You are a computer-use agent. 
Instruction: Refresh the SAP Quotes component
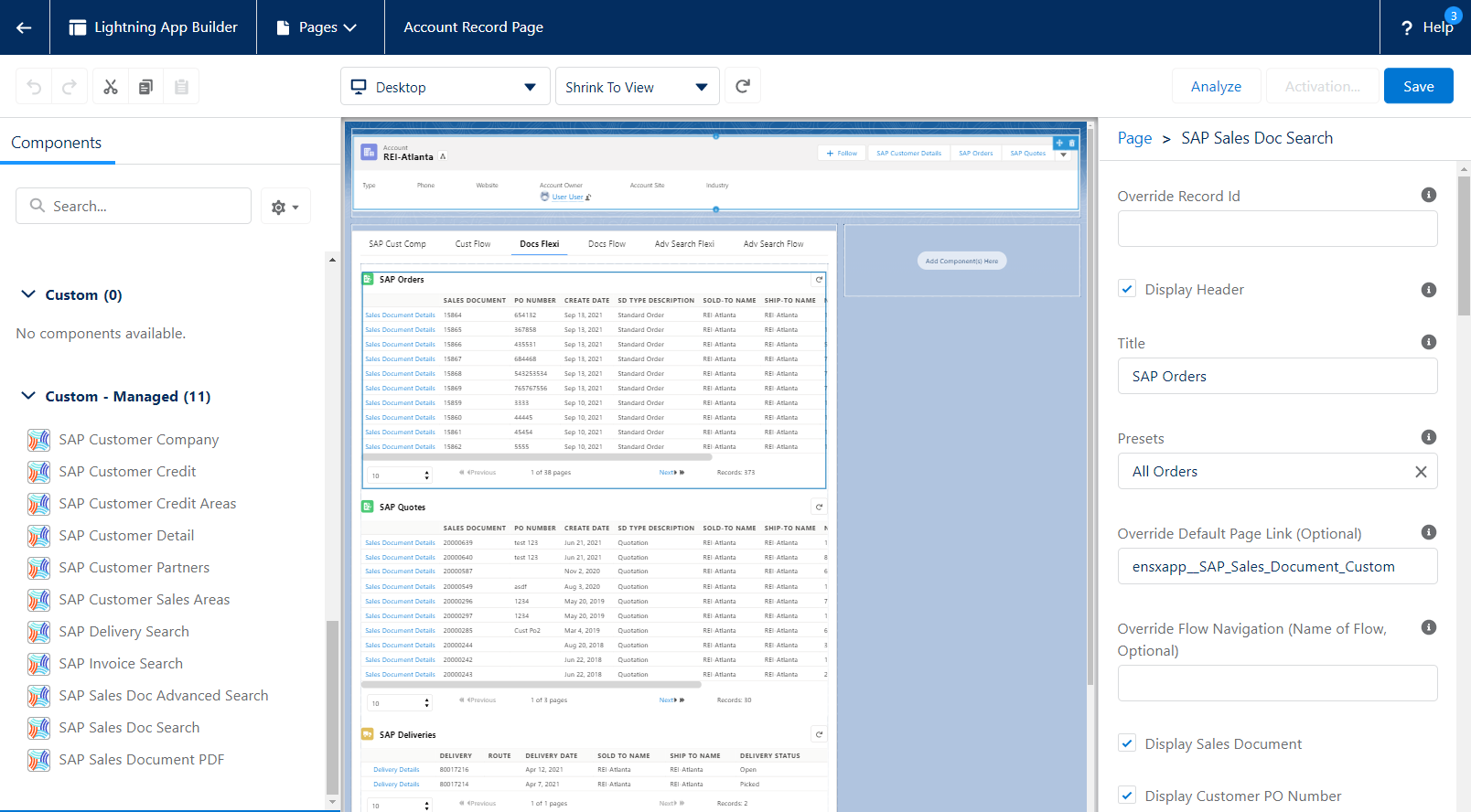(x=819, y=507)
